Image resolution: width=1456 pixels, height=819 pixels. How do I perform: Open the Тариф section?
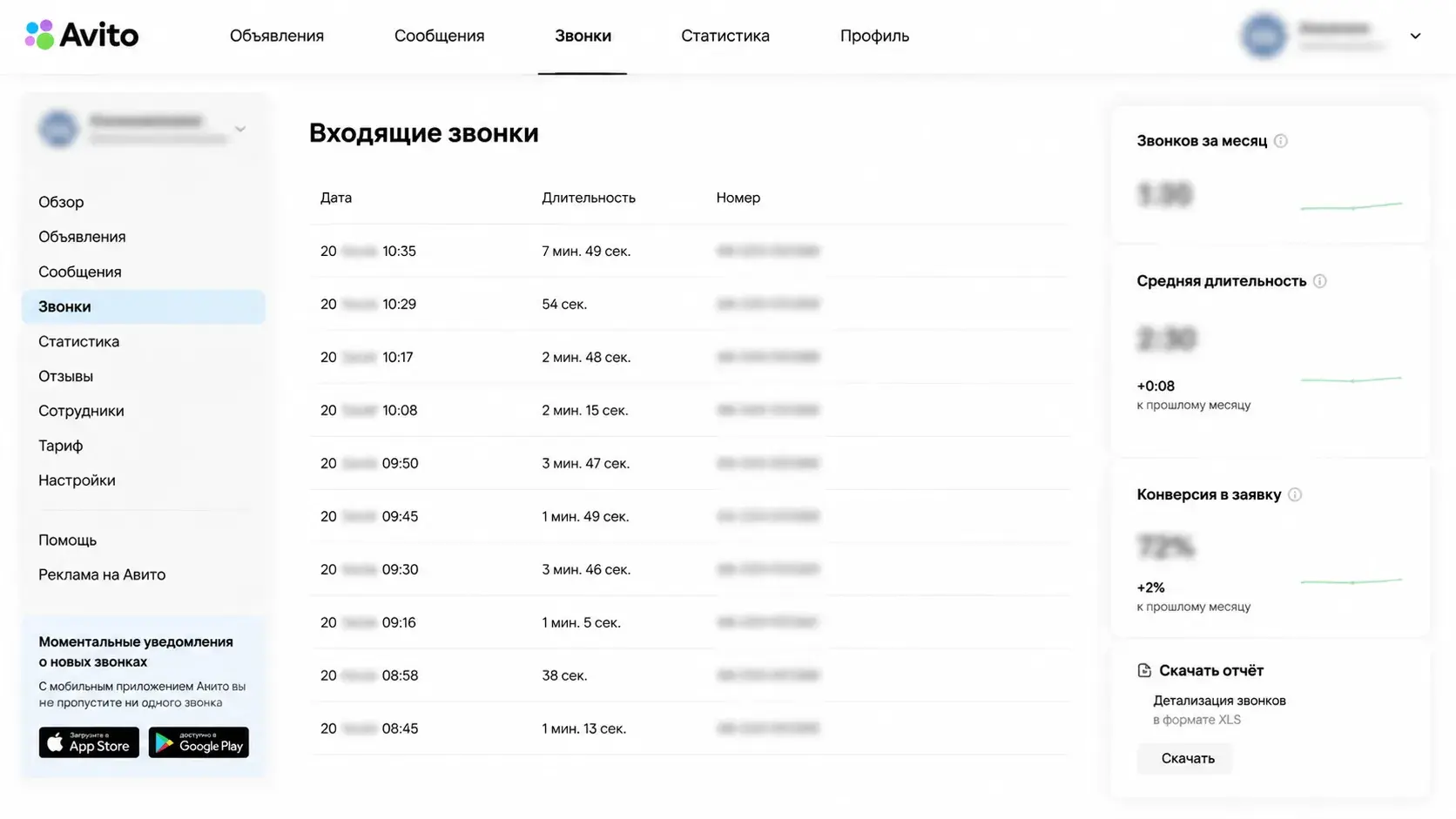[x=61, y=446]
